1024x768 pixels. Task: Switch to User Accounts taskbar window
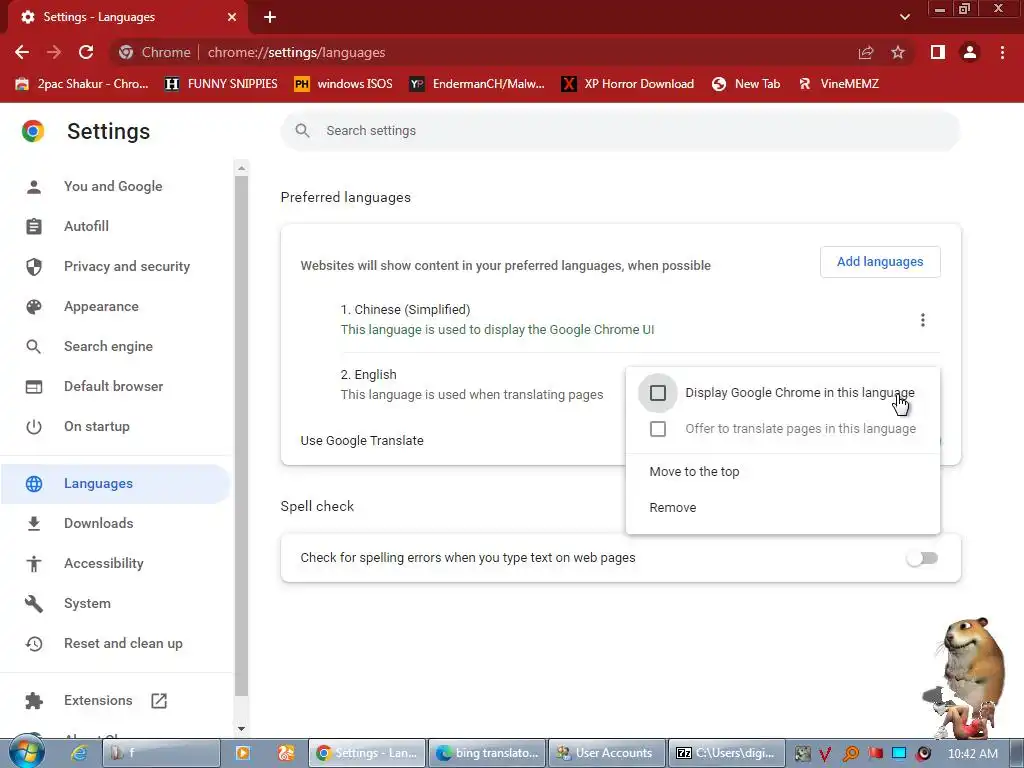click(607, 753)
